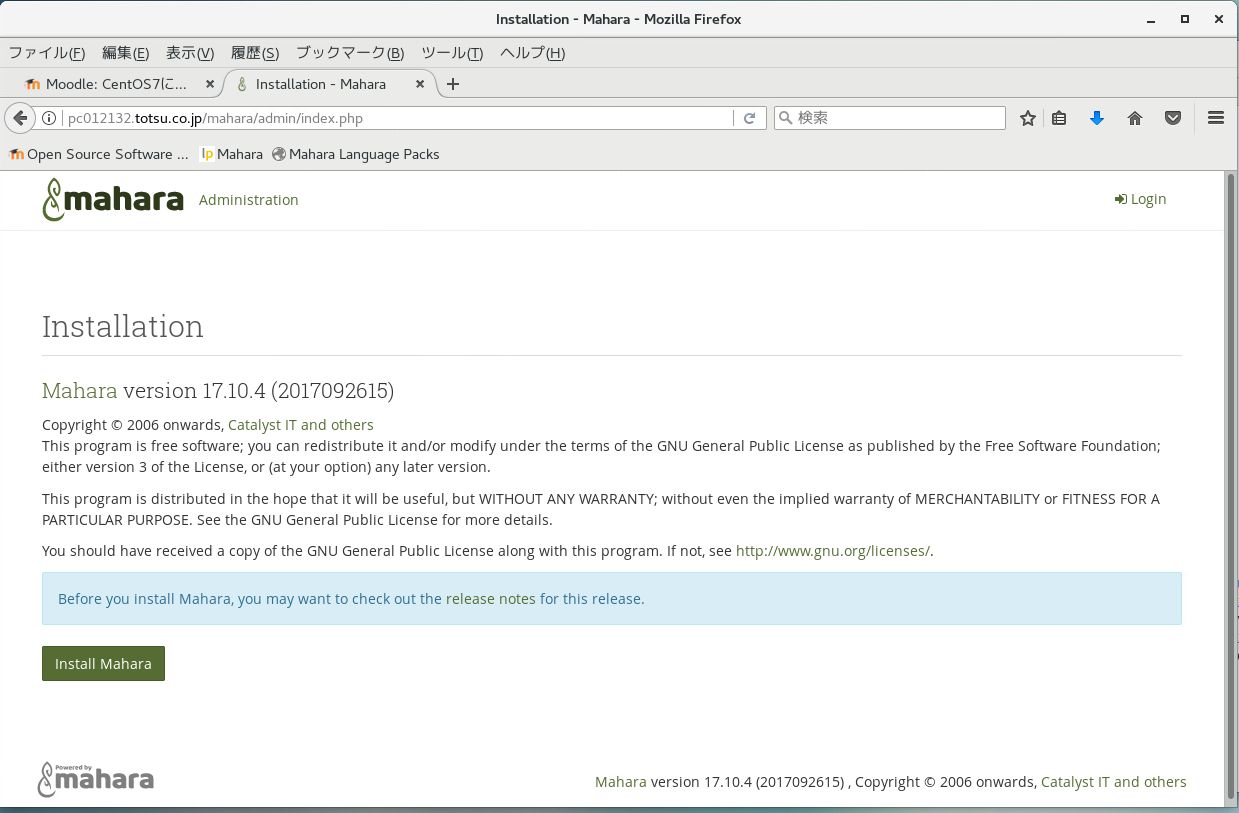The width and height of the screenshot is (1239, 813).
Task: Open the ファイル(F) menu
Action: click(47, 53)
